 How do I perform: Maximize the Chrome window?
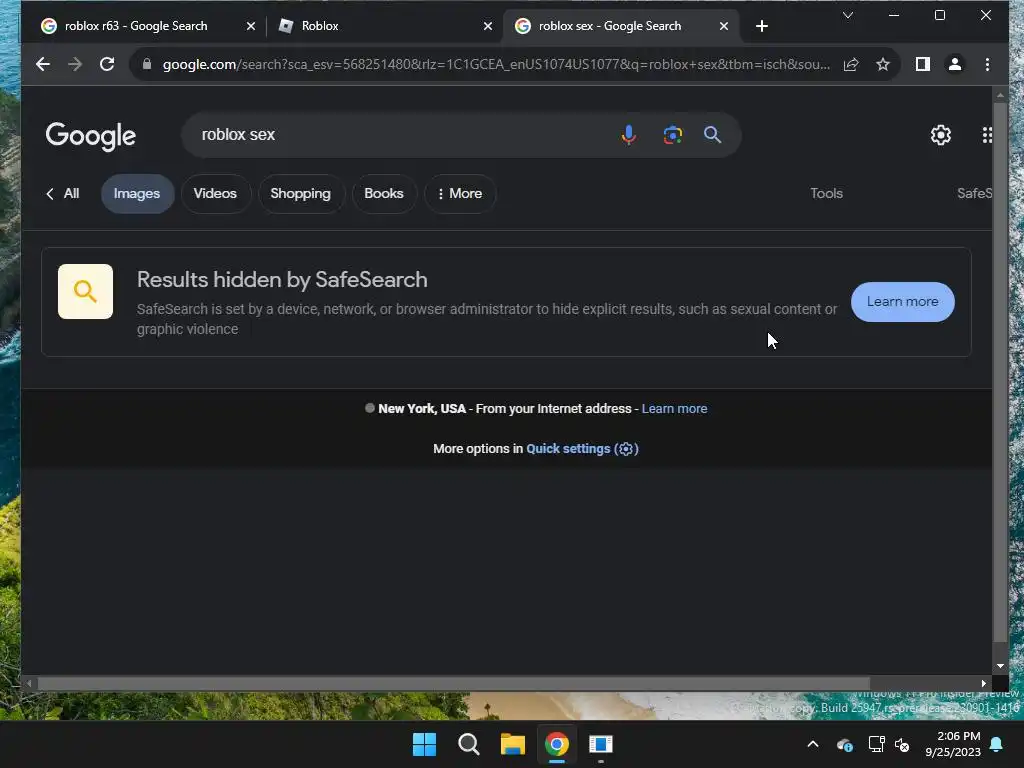(x=940, y=15)
